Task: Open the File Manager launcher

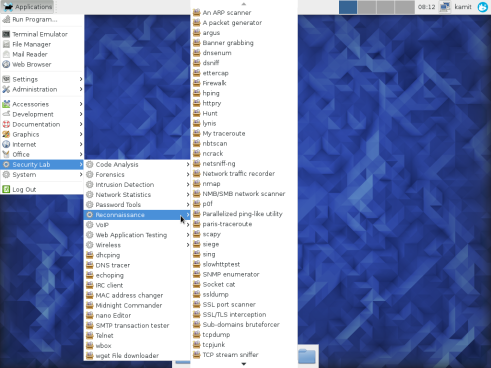Action: [x=42, y=44]
